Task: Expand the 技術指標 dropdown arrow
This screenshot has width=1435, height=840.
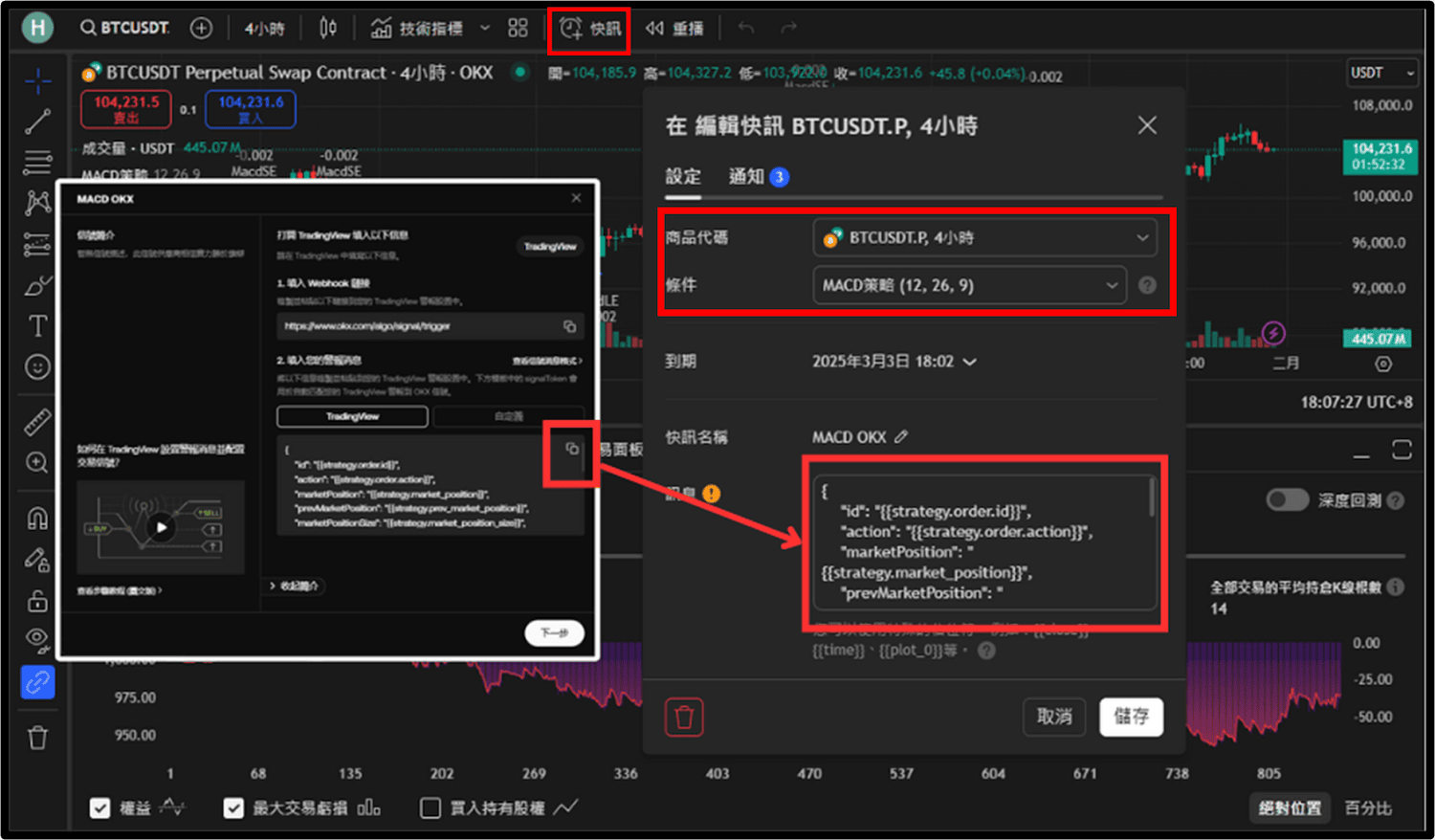Action: click(x=485, y=28)
